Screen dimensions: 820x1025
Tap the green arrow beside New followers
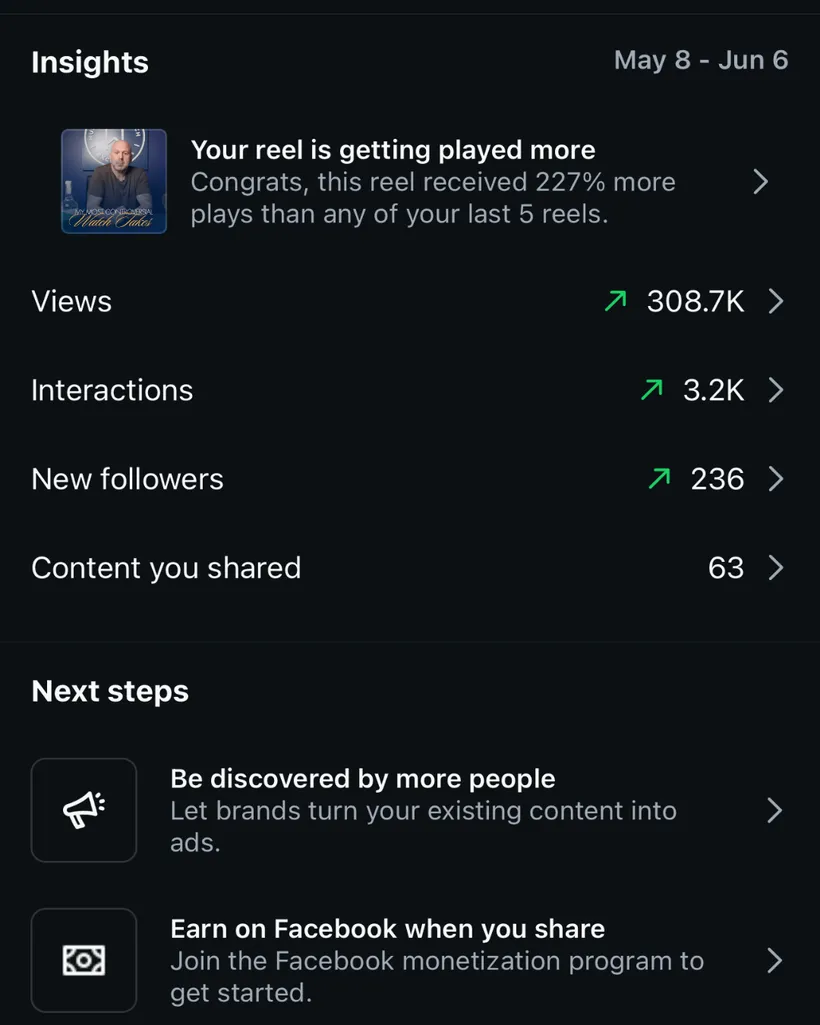pyautogui.click(x=659, y=479)
